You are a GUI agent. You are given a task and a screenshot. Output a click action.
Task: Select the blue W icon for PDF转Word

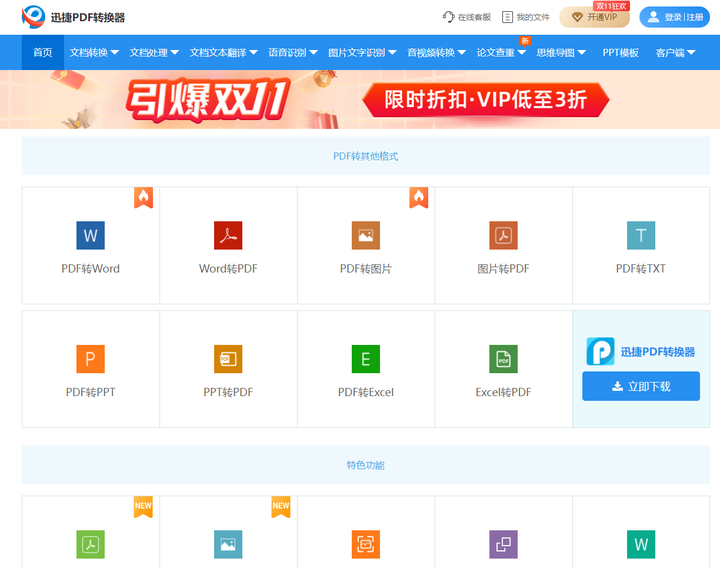90,235
